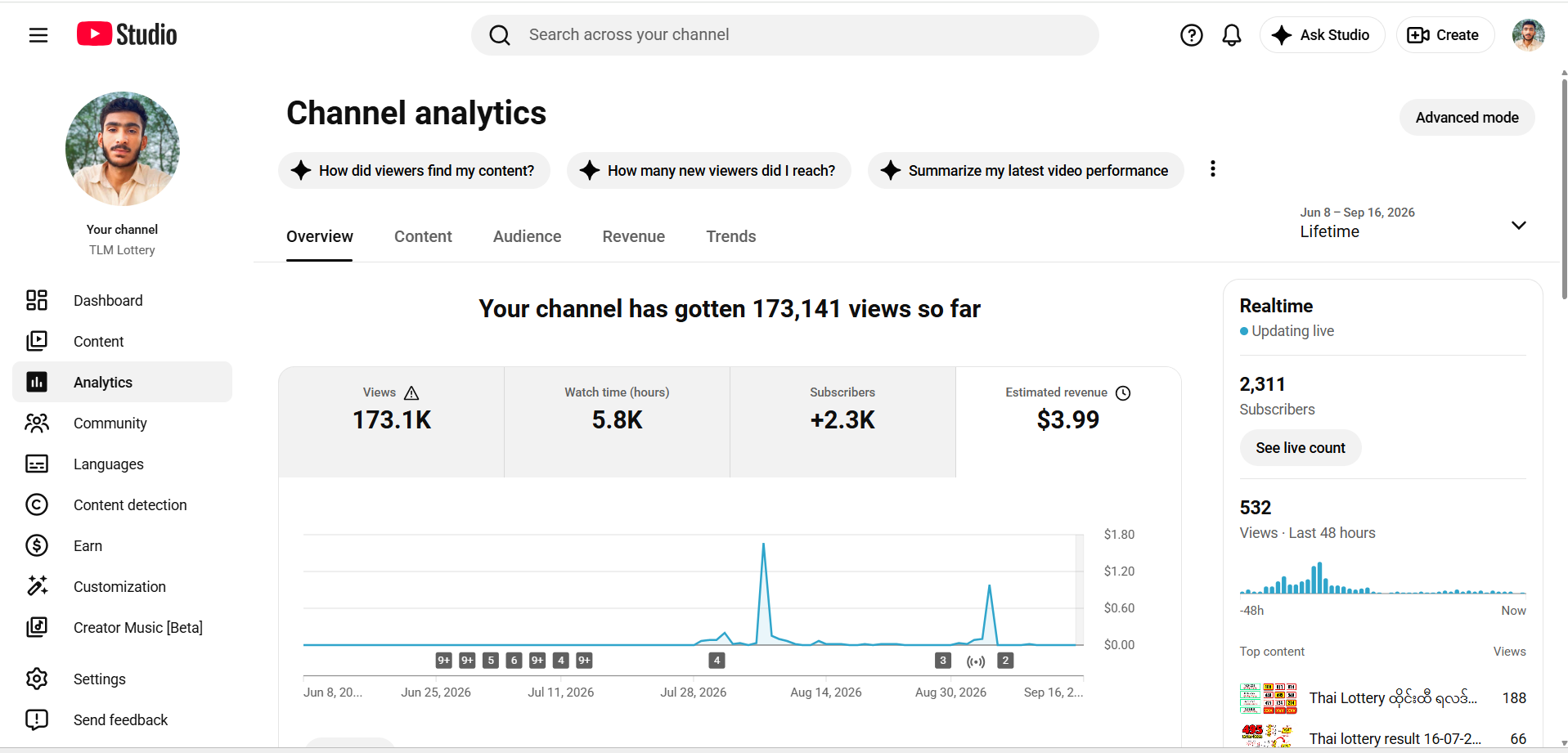Switch to the Revenue tab
Screen dimensions: 1568x753
tap(634, 236)
